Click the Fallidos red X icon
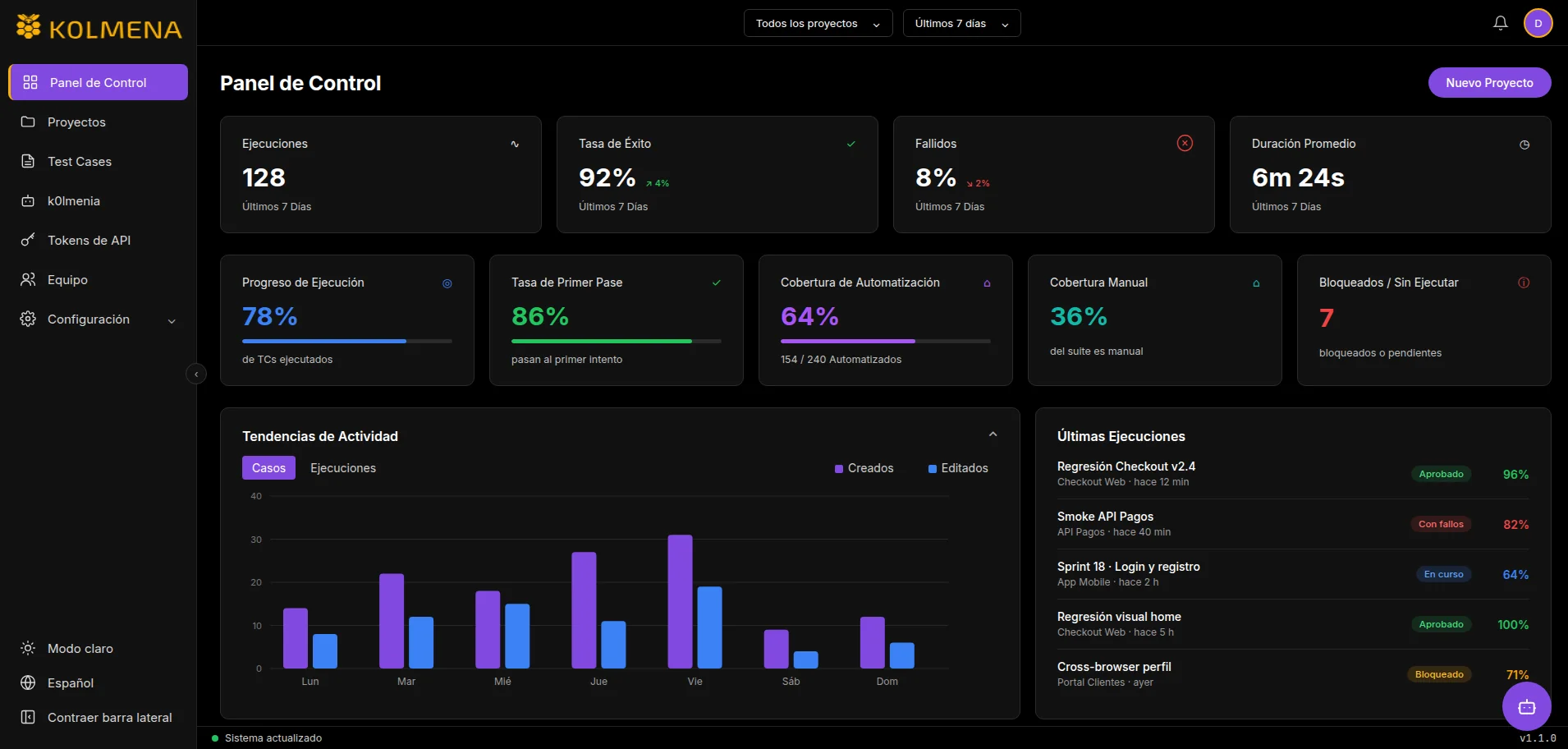1568x749 pixels. click(x=1185, y=143)
